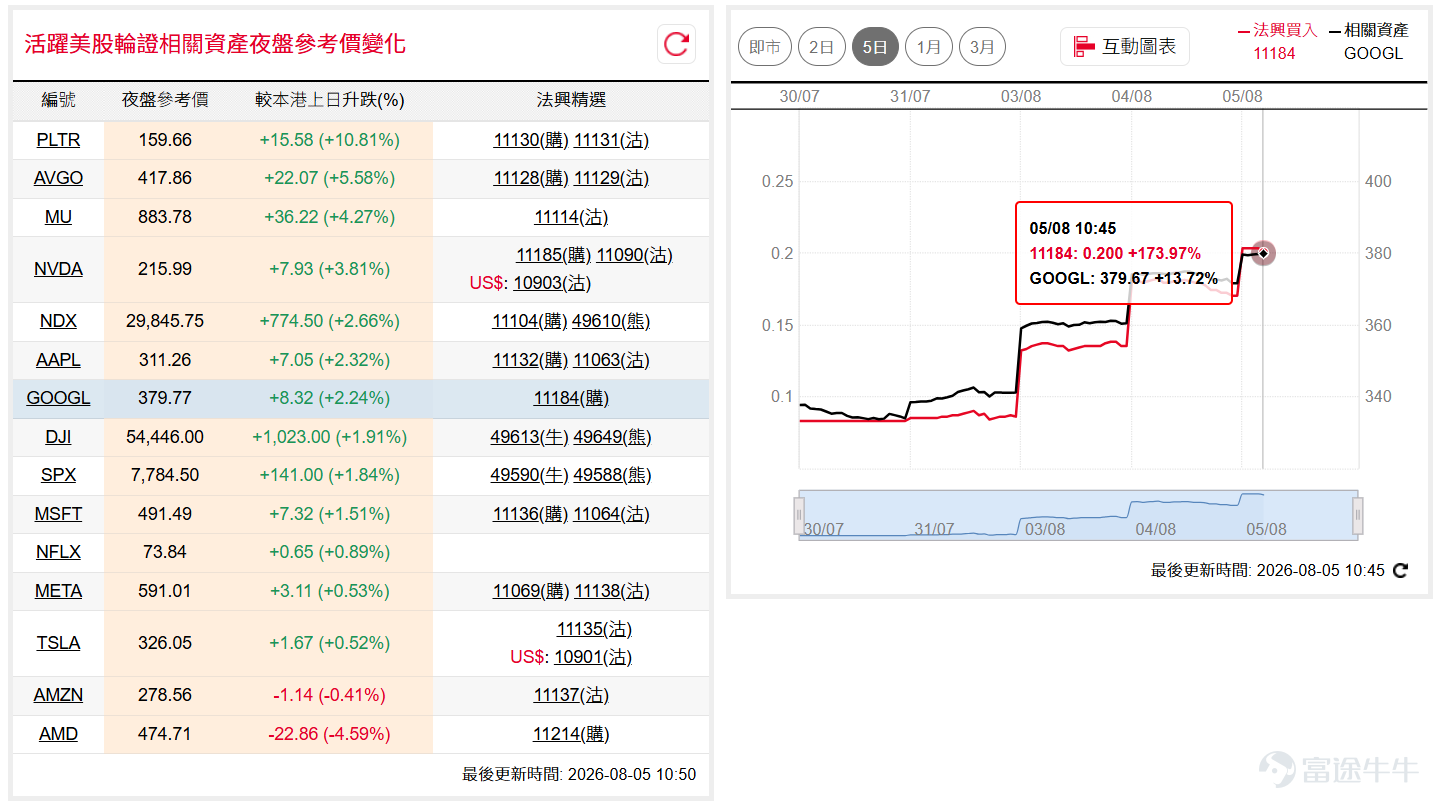
Task: Open the META ticker link
Action: (58, 591)
